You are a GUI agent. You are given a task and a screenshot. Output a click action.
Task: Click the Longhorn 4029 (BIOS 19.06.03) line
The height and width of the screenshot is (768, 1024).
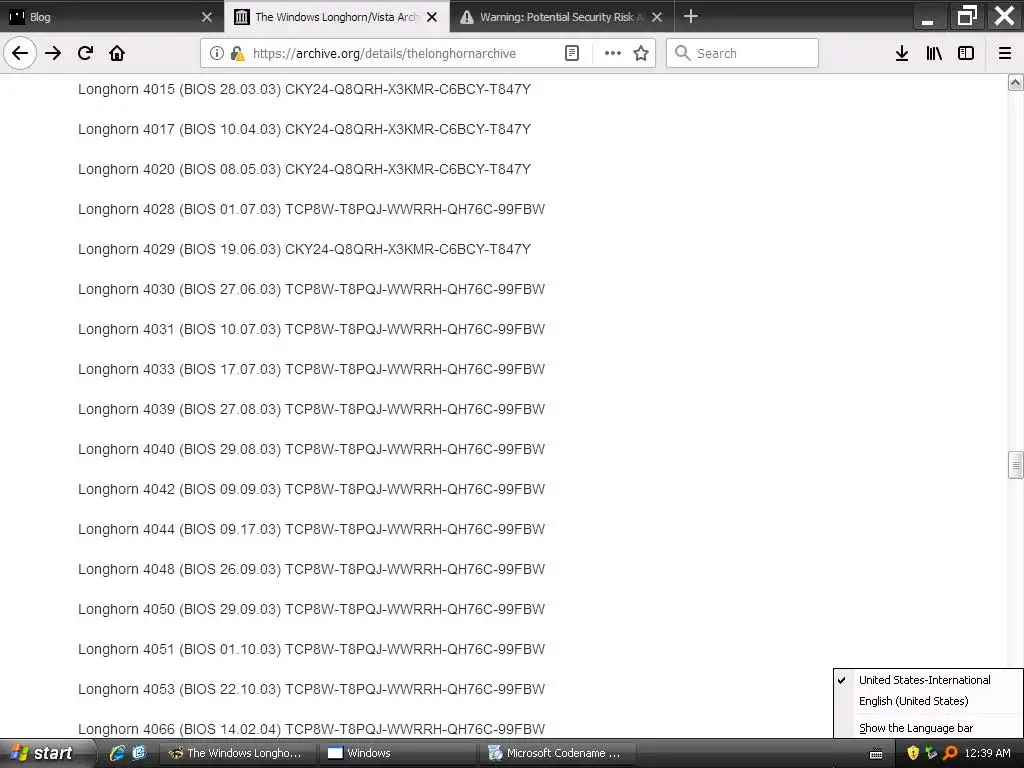(304, 249)
